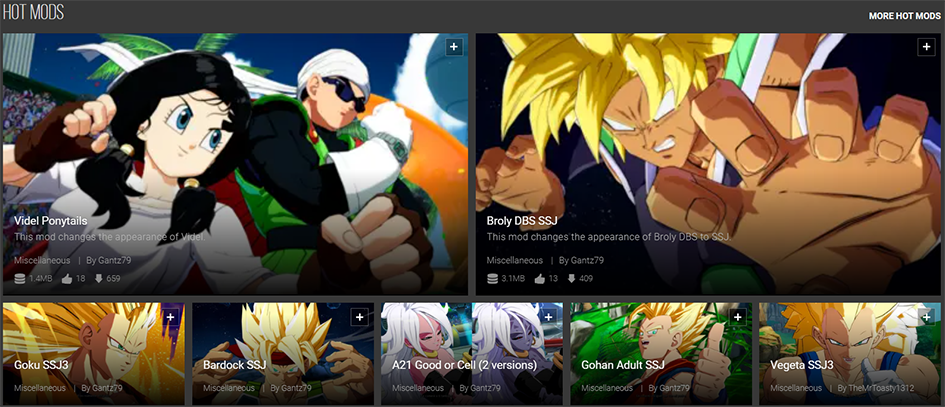This screenshot has height=407, width=945.
Task: Click description 'This mod changes the appearance of Videl.'
Action: point(110,238)
